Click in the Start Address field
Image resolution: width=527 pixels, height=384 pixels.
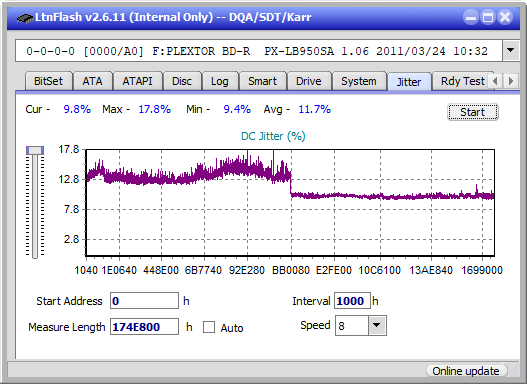coord(145,301)
